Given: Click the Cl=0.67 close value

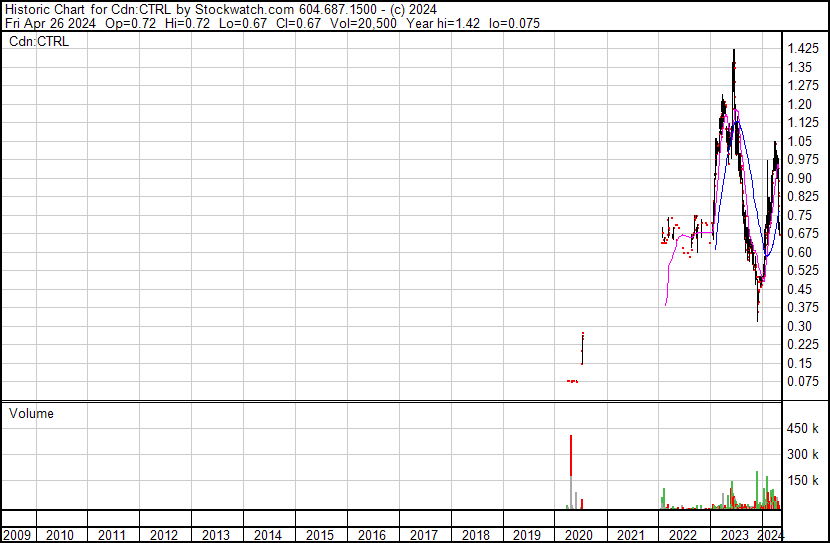Looking at the screenshot, I should click(x=299, y=24).
